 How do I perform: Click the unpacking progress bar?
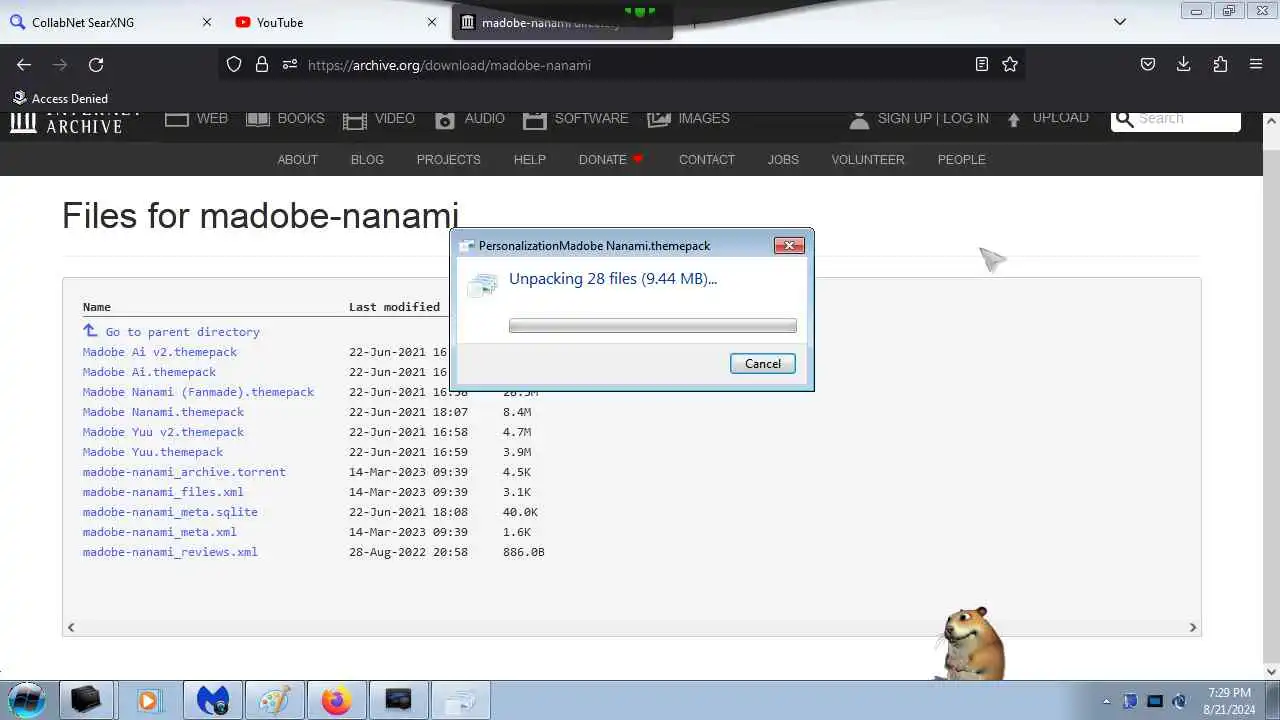point(652,326)
